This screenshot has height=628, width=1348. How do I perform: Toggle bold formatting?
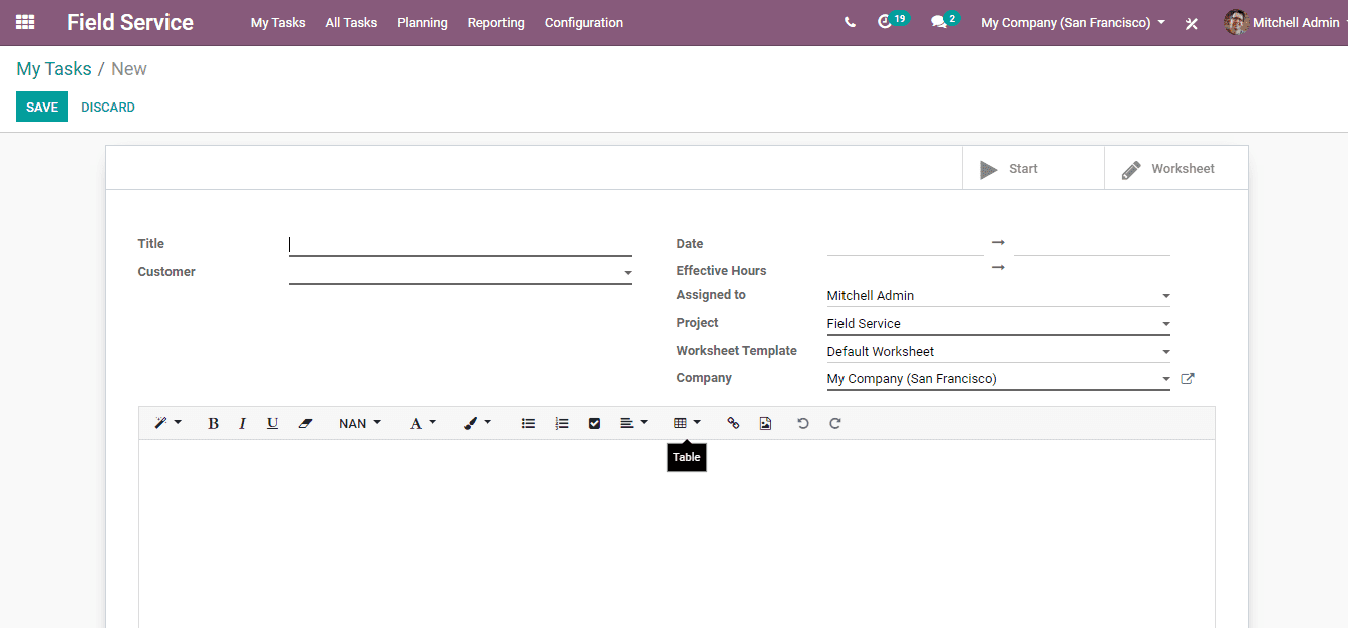[x=213, y=423]
